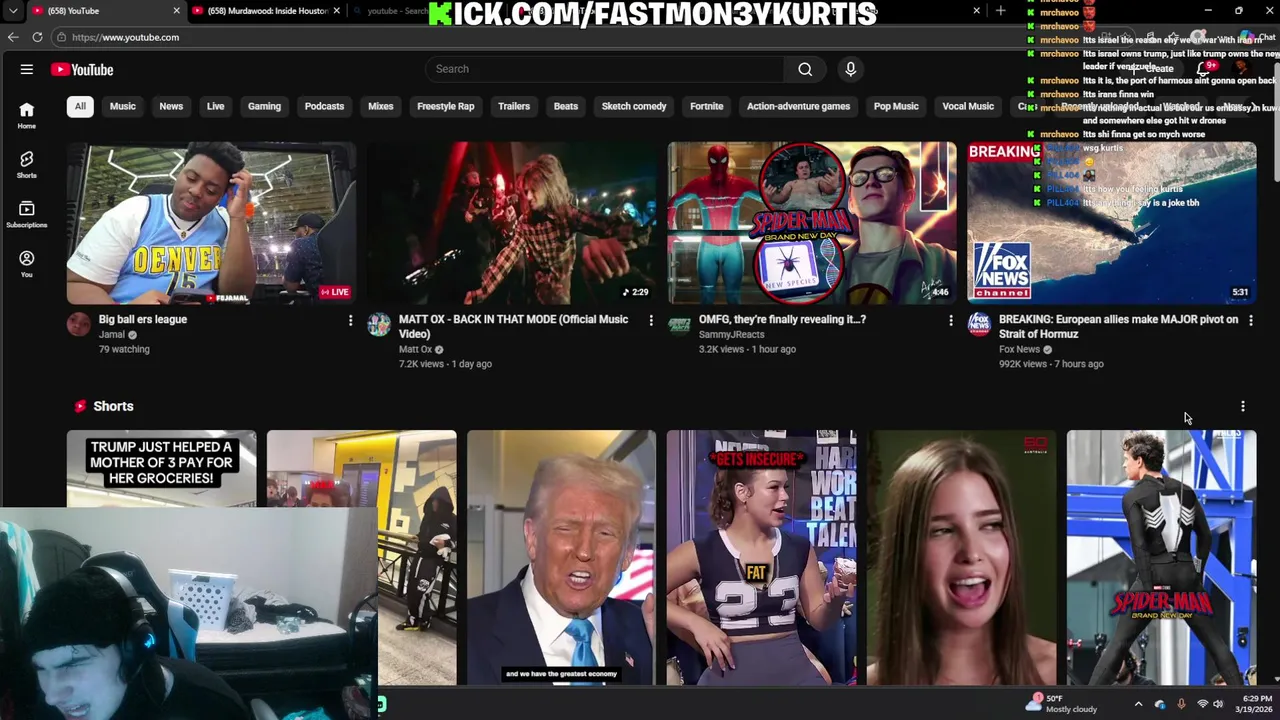The image size is (1280, 720).
Task: Open Matt Ox channel avatar
Action: 379,324
